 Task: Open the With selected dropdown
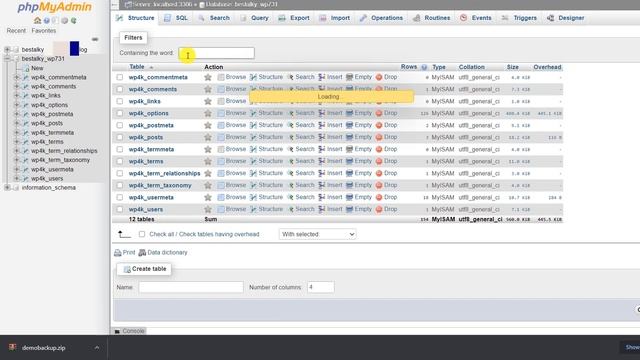318,234
